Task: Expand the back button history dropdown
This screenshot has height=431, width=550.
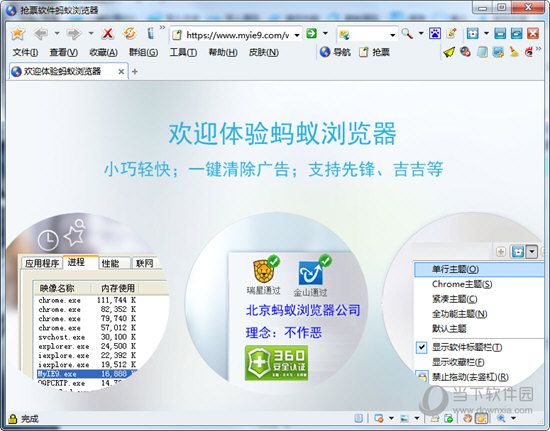Action: point(57,34)
